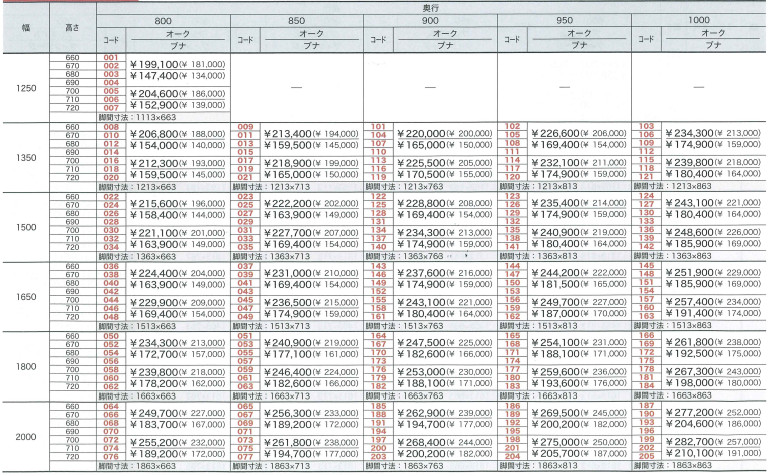
Task: Select the 800 depth column header
Action: point(163,19)
